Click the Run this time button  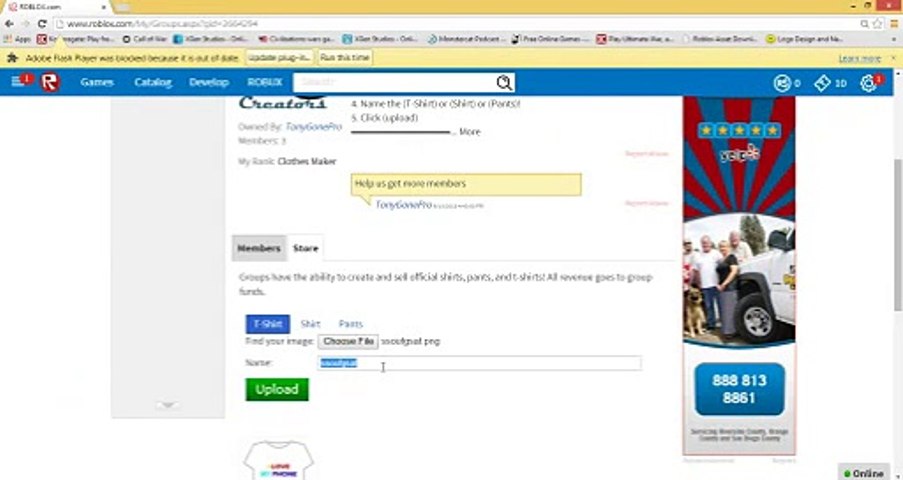tap(344, 58)
